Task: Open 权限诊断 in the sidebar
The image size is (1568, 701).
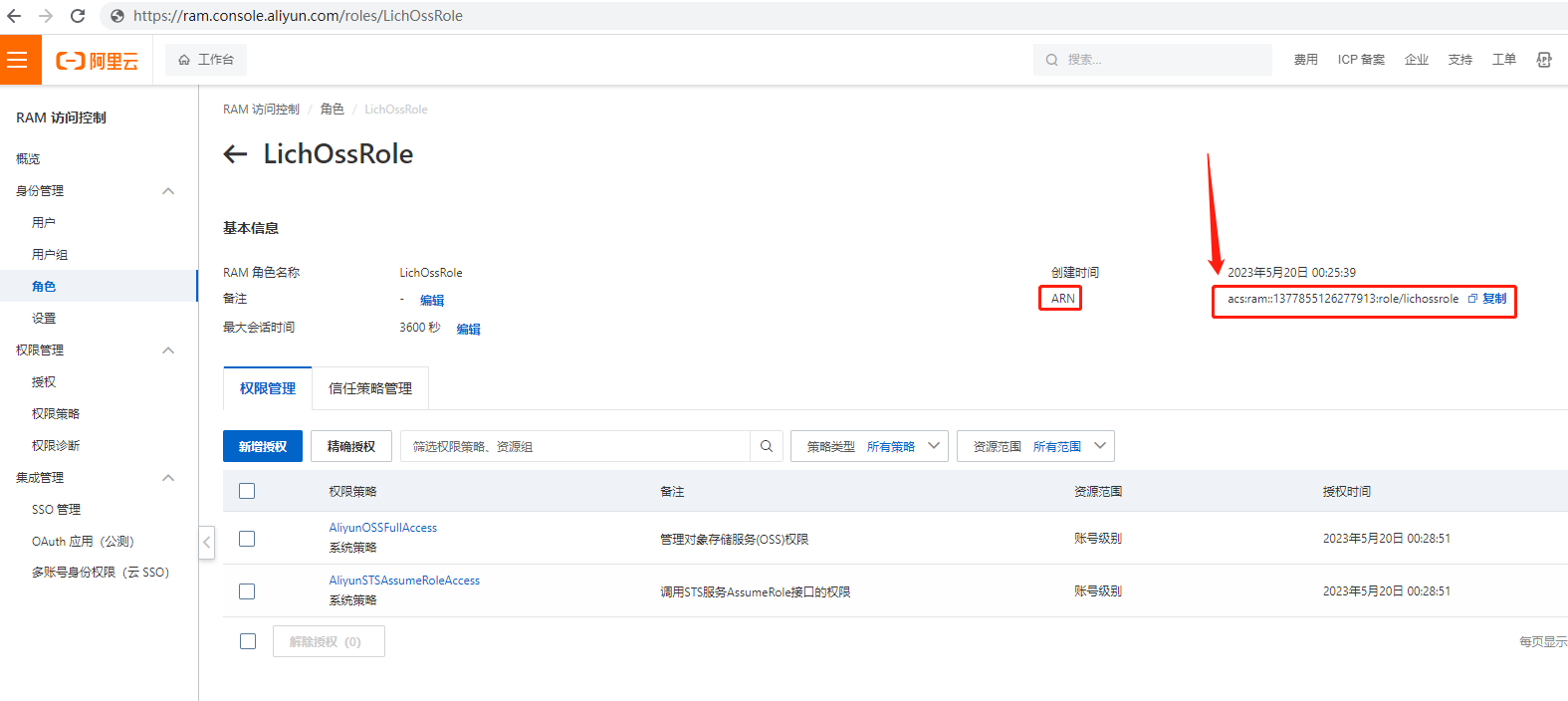Action: [x=56, y=446]
